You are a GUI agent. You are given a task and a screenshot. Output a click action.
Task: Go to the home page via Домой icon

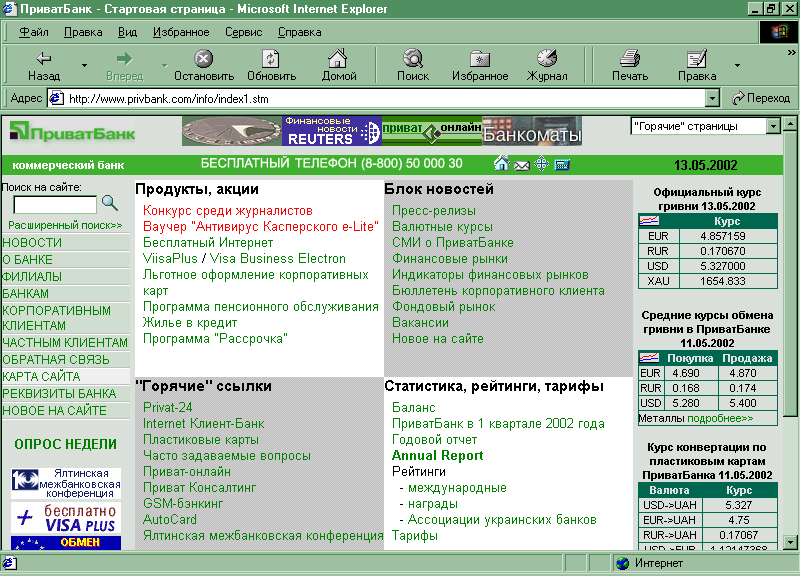click(x=338, y=65)
